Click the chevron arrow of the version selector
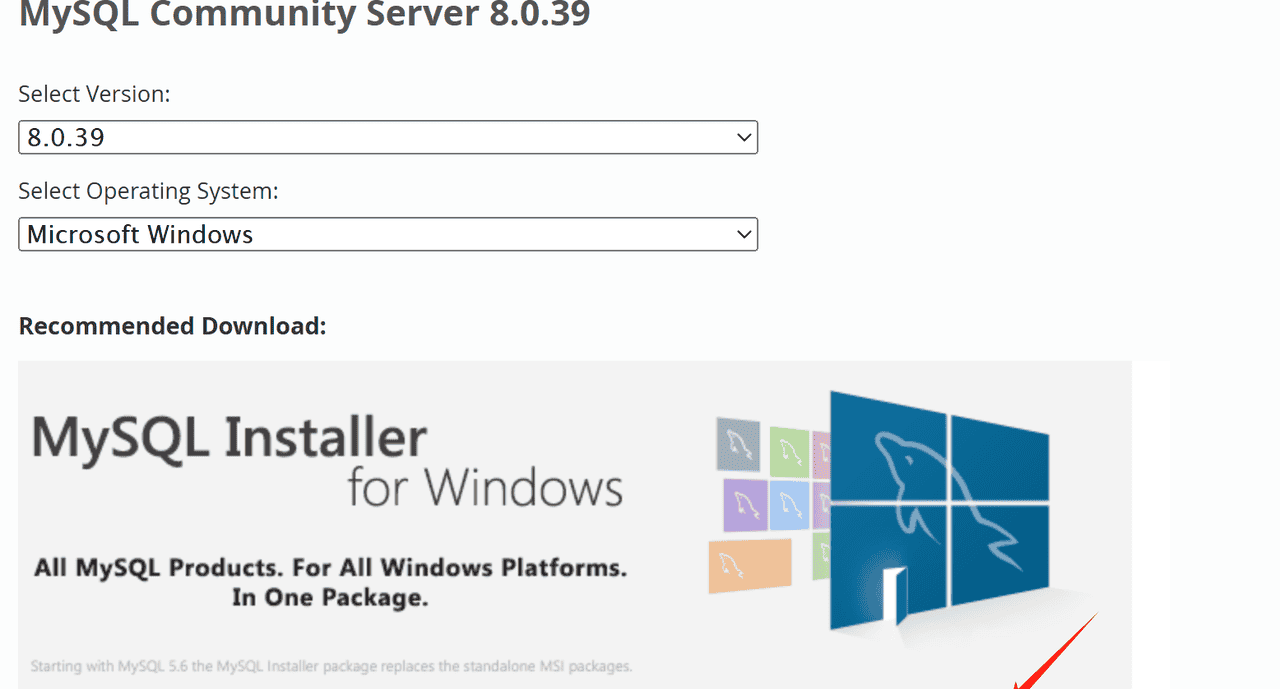This screenshot has height=689, width=1280. point(743,137)
